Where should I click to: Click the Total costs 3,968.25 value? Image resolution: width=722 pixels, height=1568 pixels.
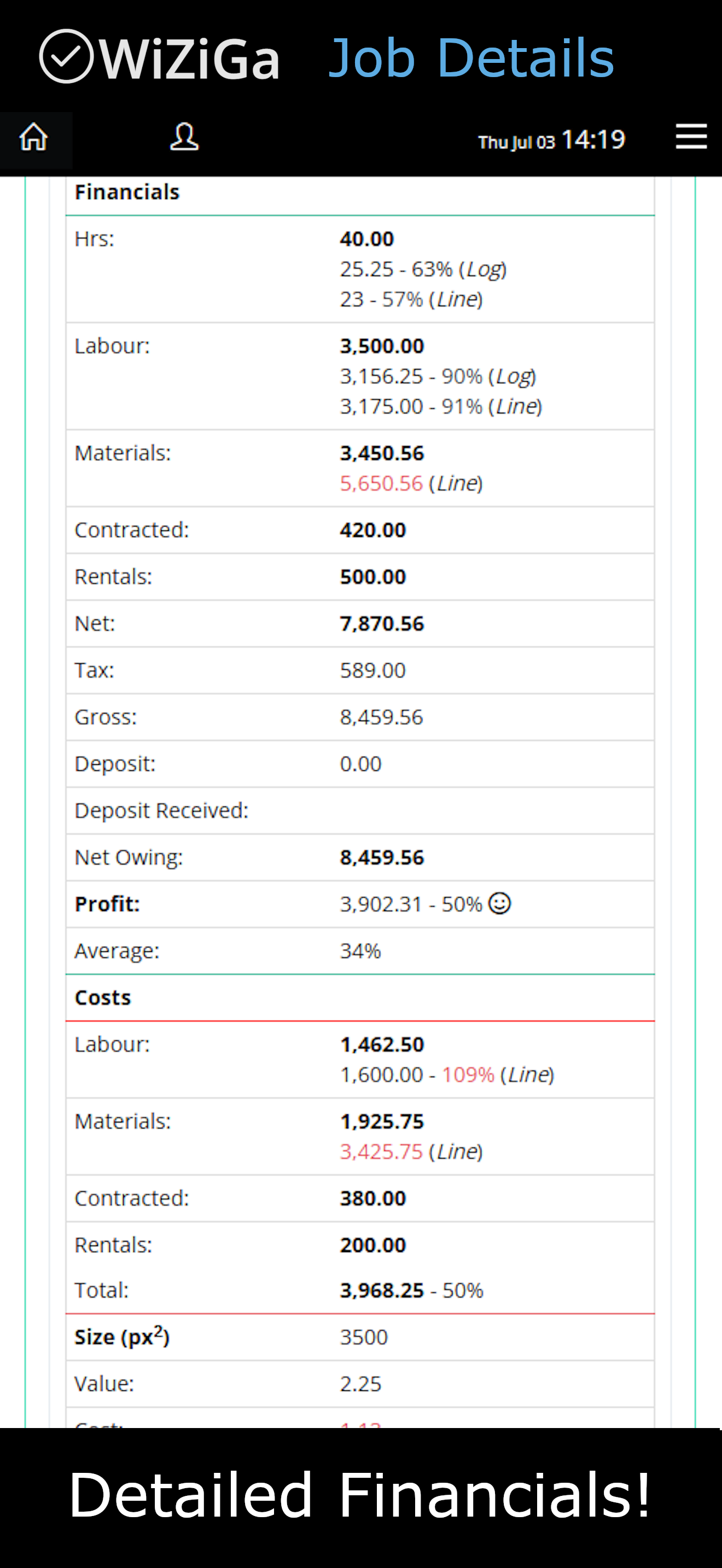[382, 1290]
